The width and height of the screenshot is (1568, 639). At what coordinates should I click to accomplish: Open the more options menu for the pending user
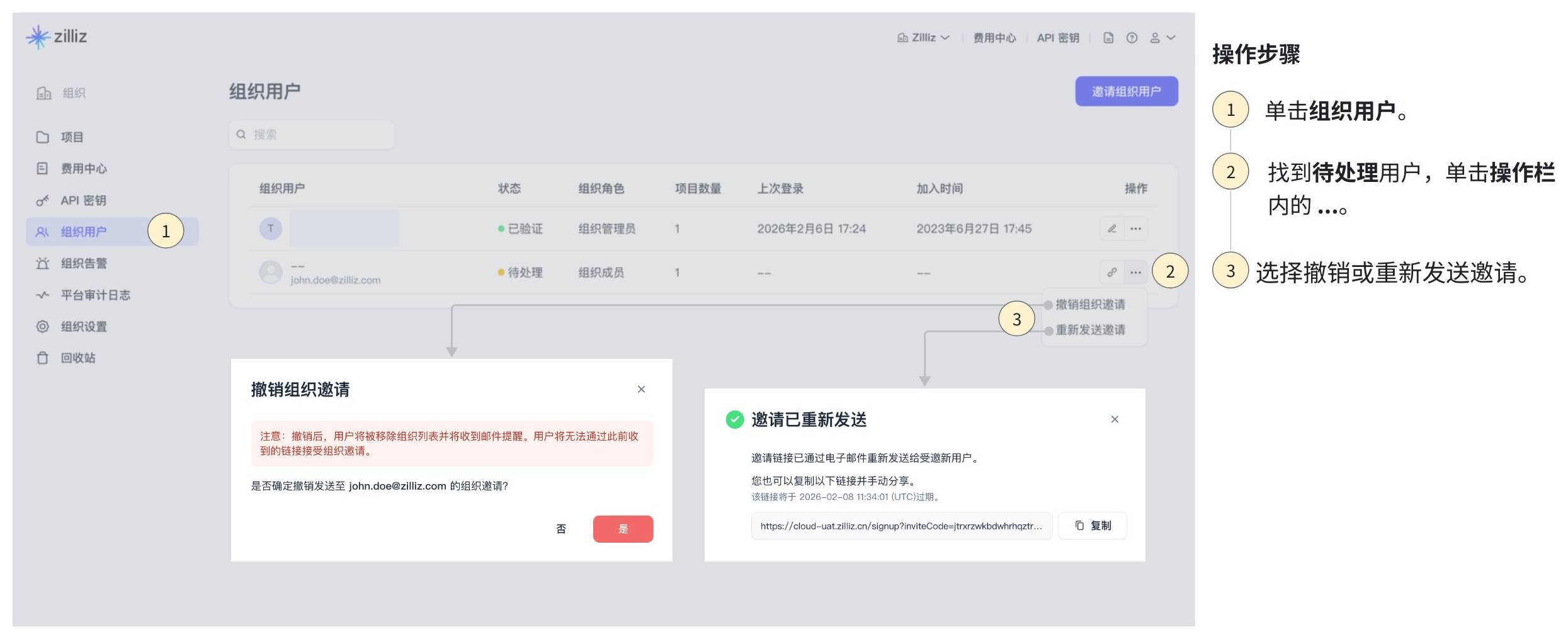pos(1135,273)
